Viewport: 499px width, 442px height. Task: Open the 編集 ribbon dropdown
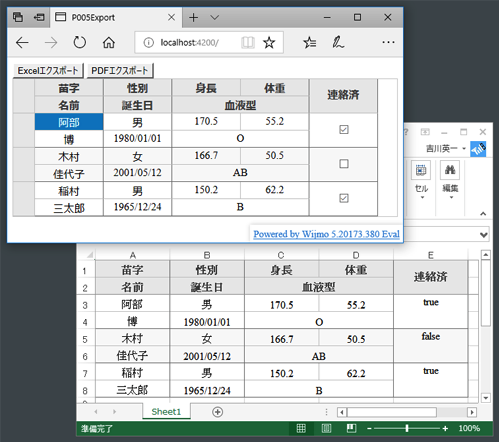(x=450, y=181)
